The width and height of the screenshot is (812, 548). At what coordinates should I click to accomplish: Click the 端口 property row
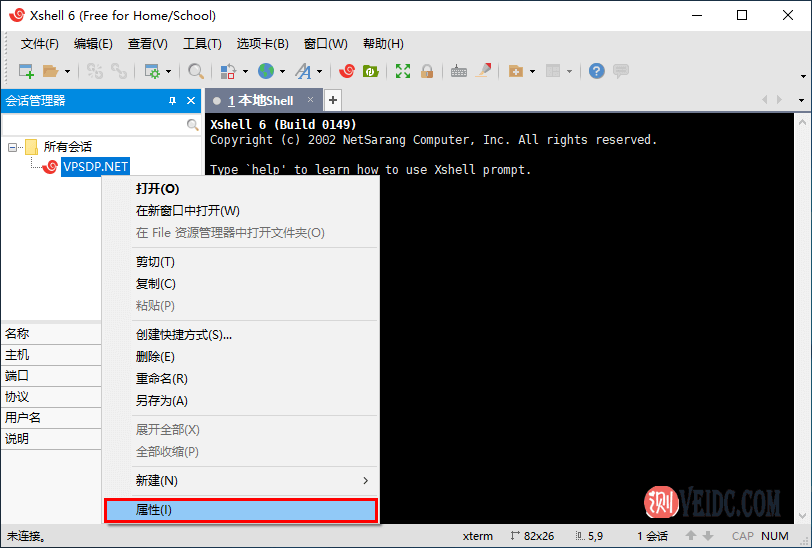51,376
